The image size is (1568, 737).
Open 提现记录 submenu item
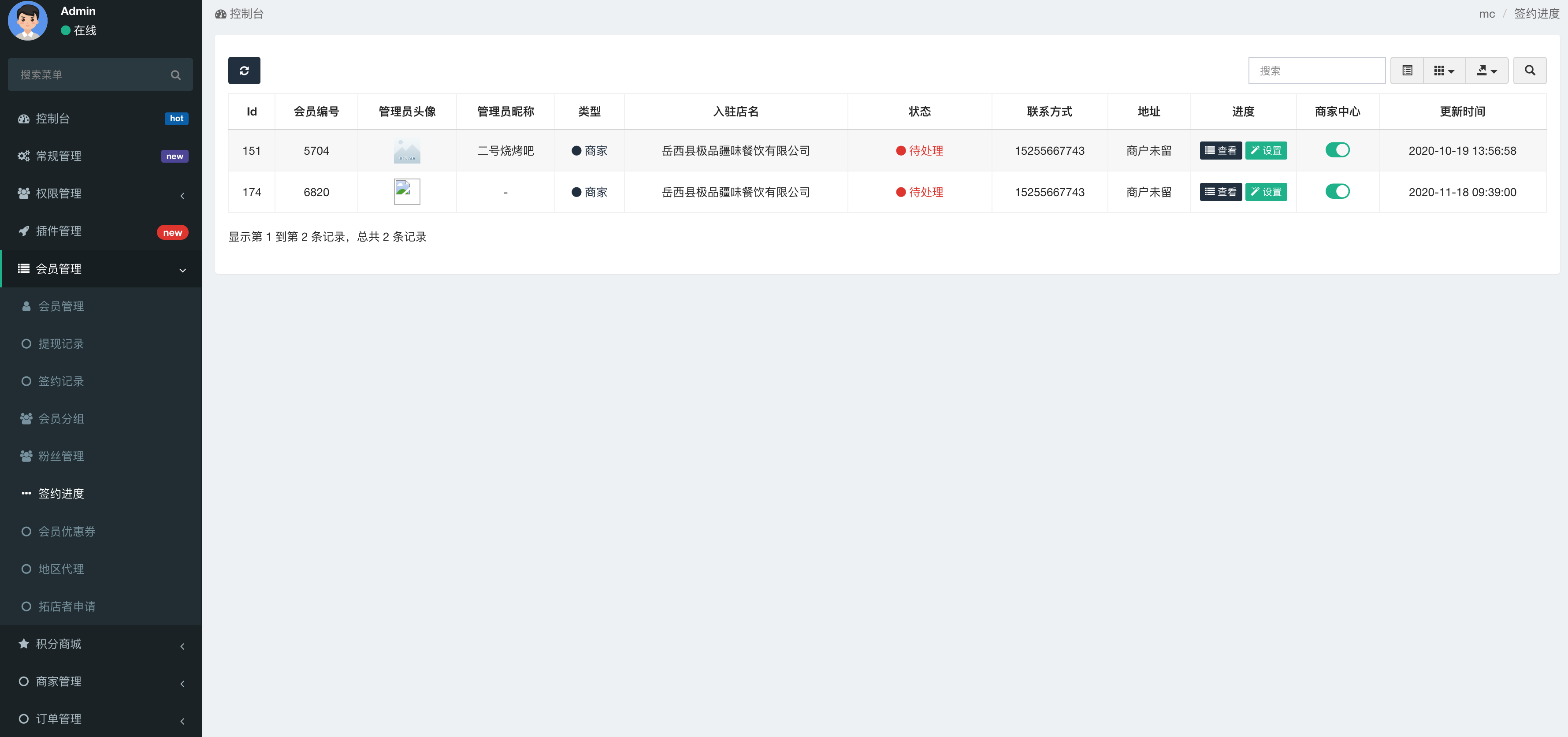(x=100, y=344)
